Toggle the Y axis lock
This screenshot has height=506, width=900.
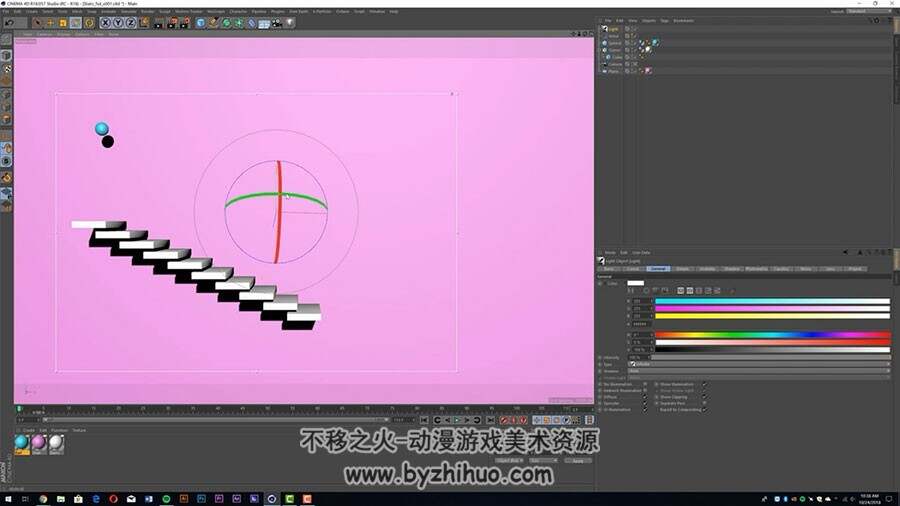point(118,23)
